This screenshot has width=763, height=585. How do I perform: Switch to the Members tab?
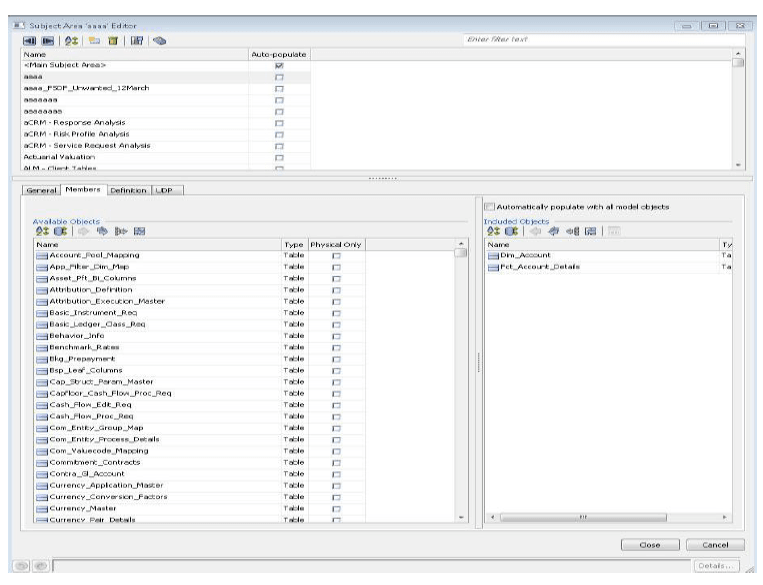tap(83, 189)
